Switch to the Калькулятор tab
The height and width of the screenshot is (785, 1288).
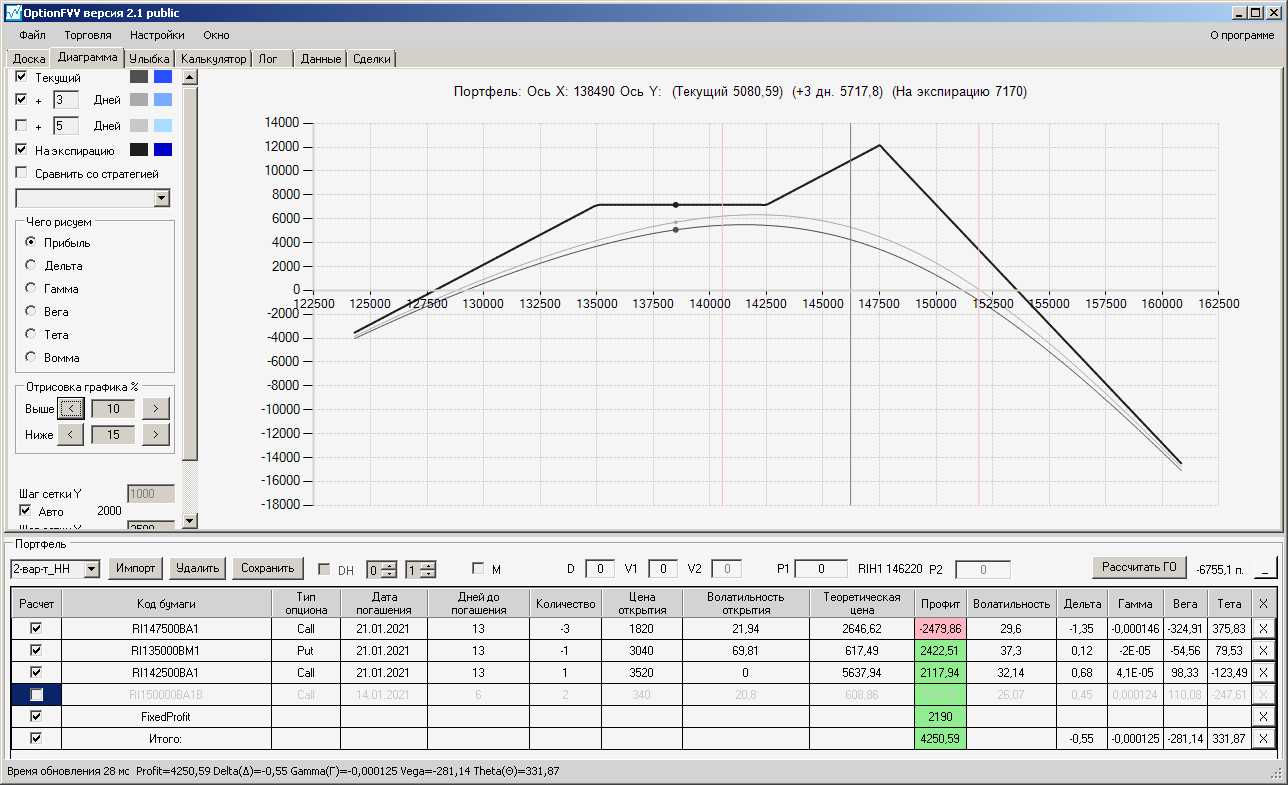point(213,59)
